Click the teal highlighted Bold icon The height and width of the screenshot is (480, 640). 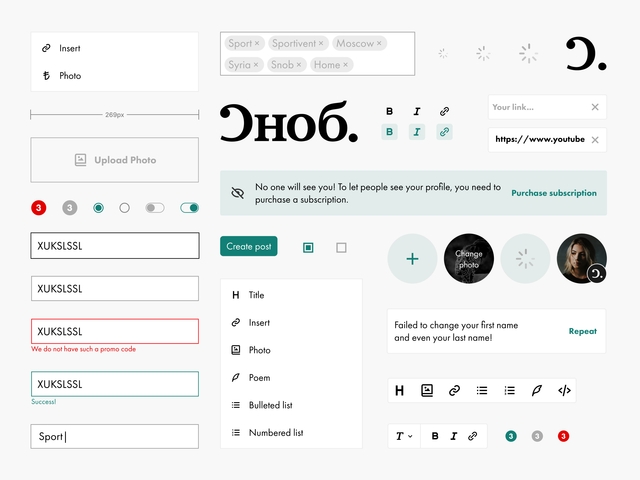point(389,132)
